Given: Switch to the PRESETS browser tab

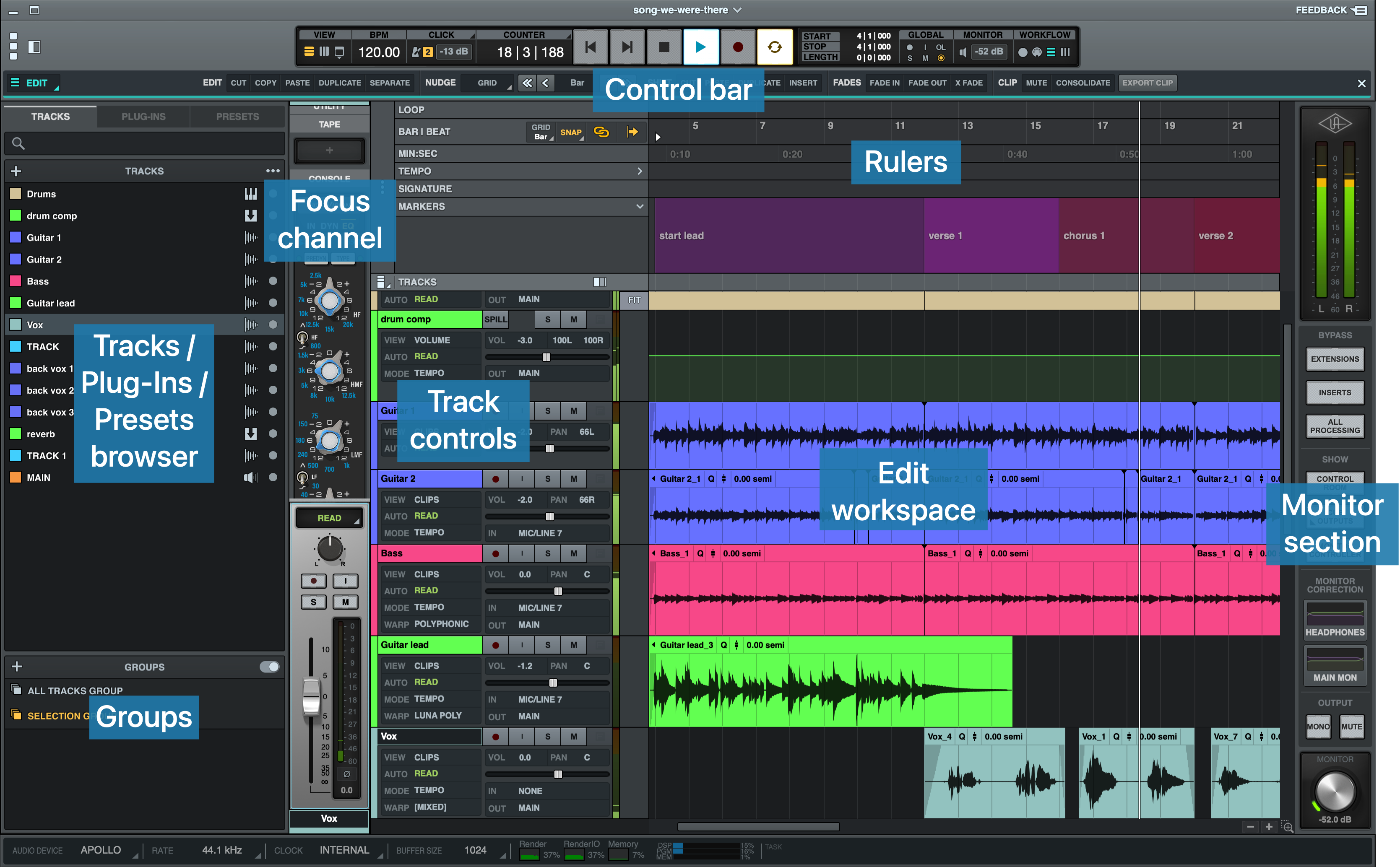Looking at the screenshot, I should click(237, 117).
